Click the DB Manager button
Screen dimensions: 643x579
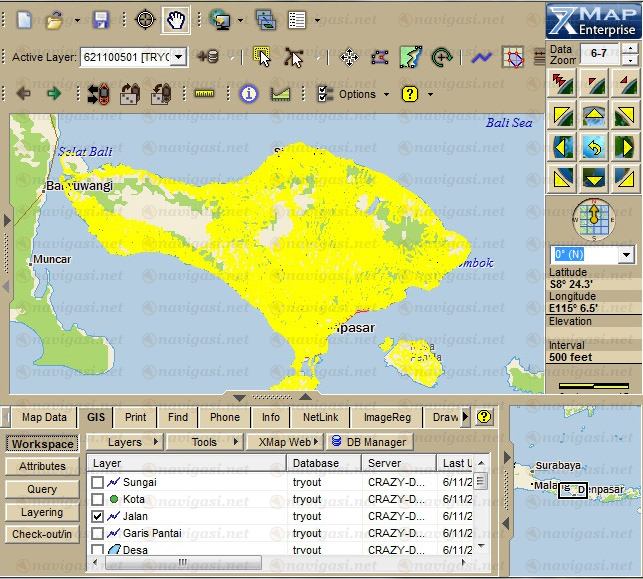(x=368, y=442)
